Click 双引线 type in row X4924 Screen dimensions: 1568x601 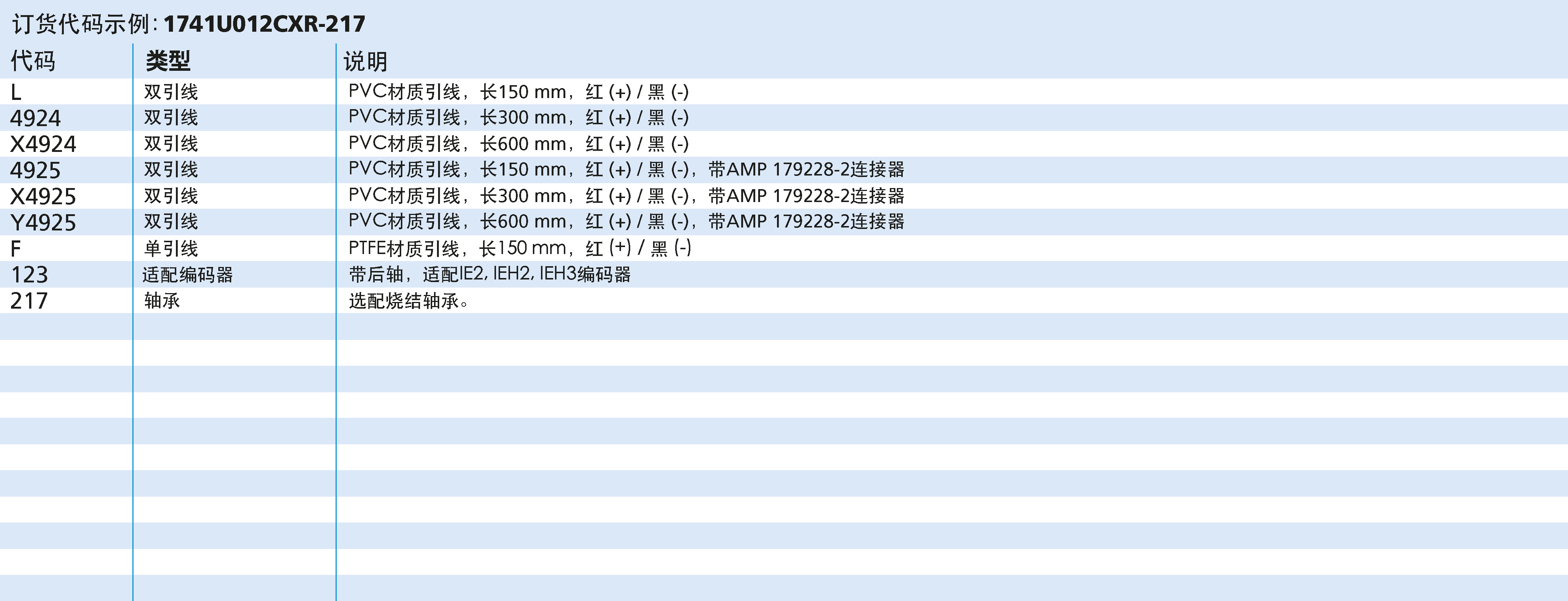tap(171, 143)
